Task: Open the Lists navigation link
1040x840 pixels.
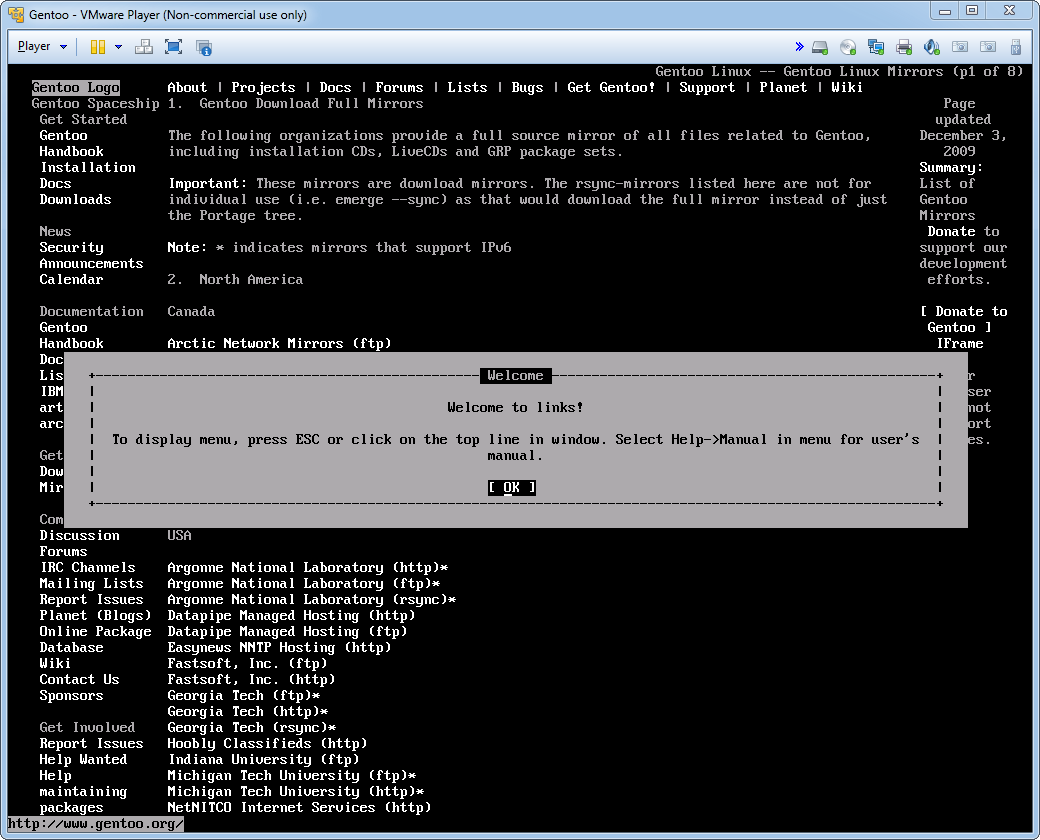Action: click(x=468, y=88)
